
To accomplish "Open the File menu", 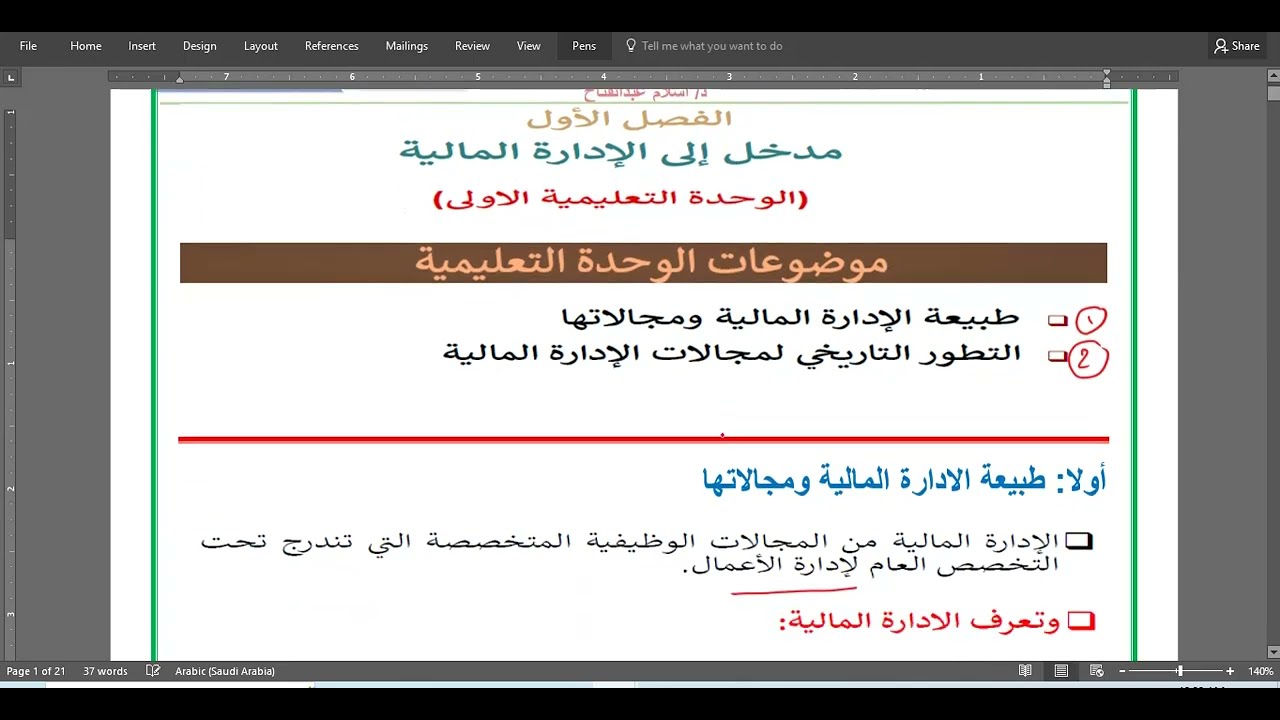I will [28, 46].
